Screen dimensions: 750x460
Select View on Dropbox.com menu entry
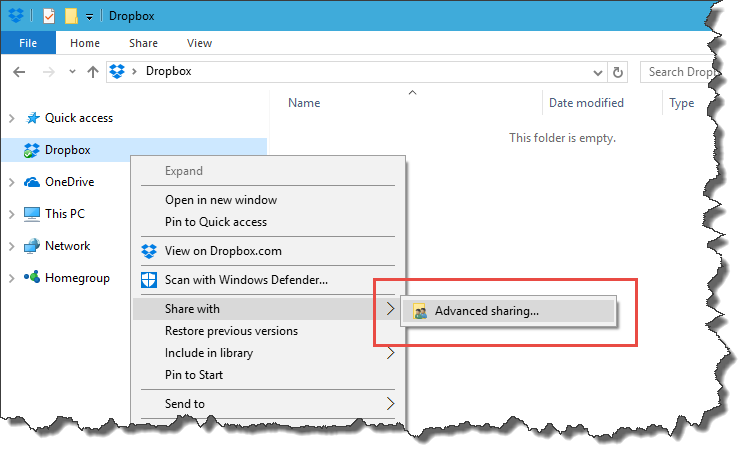coord(223,251)
